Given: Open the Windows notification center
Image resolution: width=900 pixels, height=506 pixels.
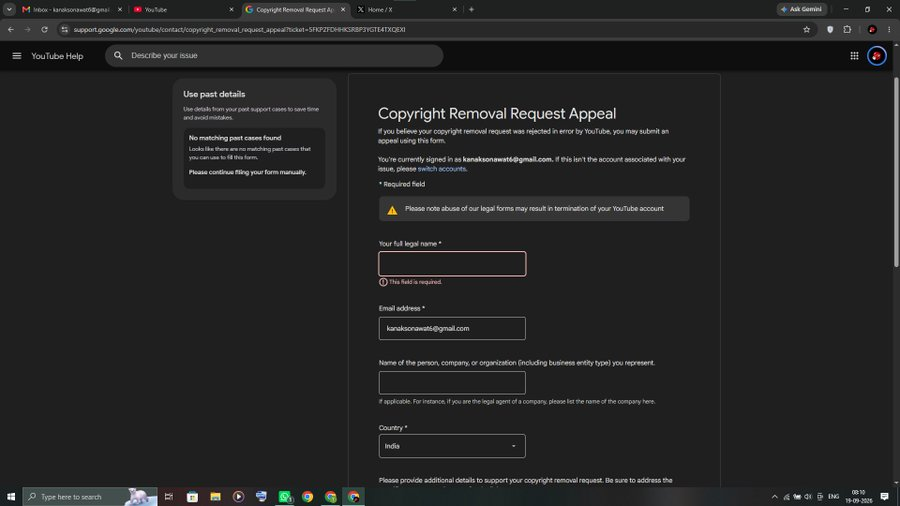Looking at the screenshot, I should [885, 496].
